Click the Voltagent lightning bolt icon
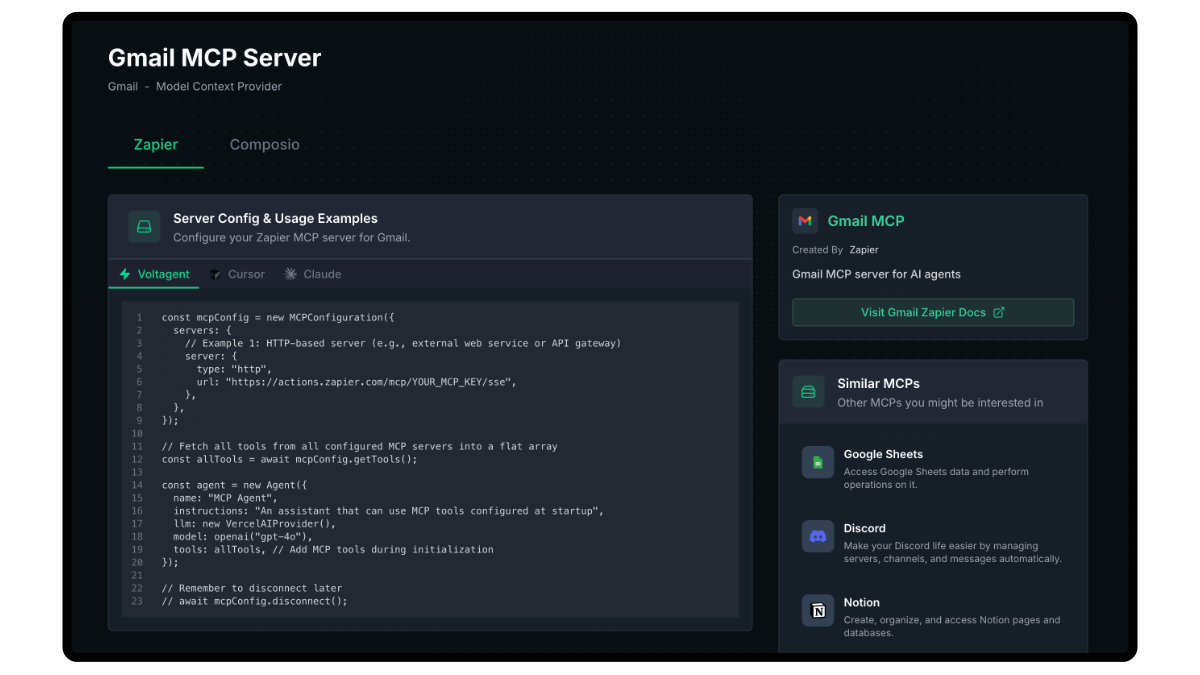 (x=125, y=274)
